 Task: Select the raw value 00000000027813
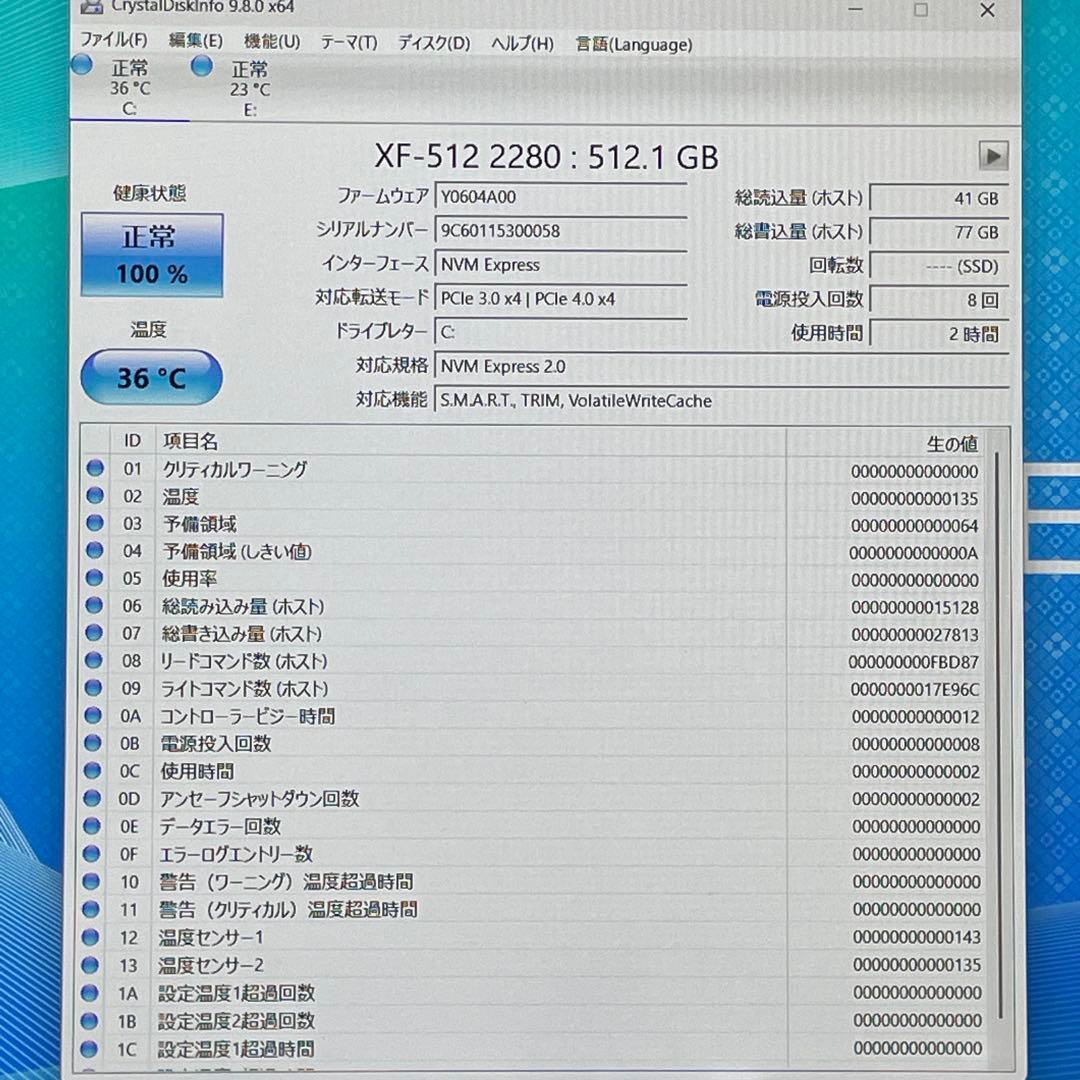pyautogui.click(x=915, y=634)
